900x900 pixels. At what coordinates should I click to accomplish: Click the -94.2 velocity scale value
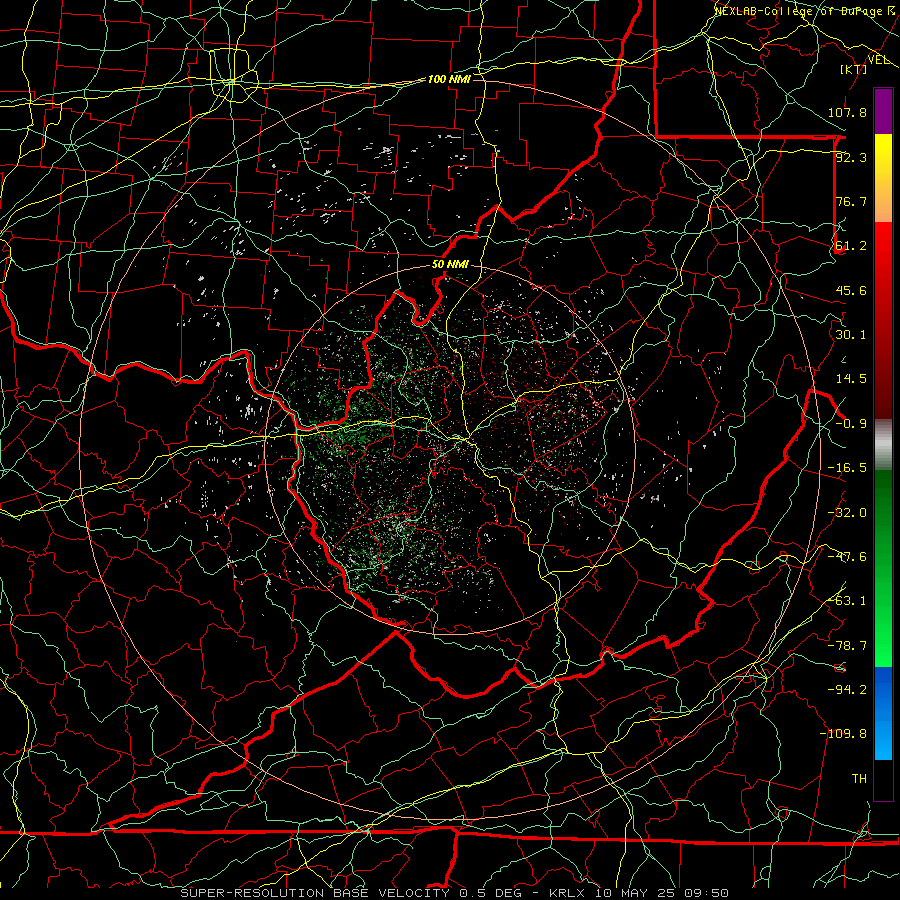pos(847,689)
